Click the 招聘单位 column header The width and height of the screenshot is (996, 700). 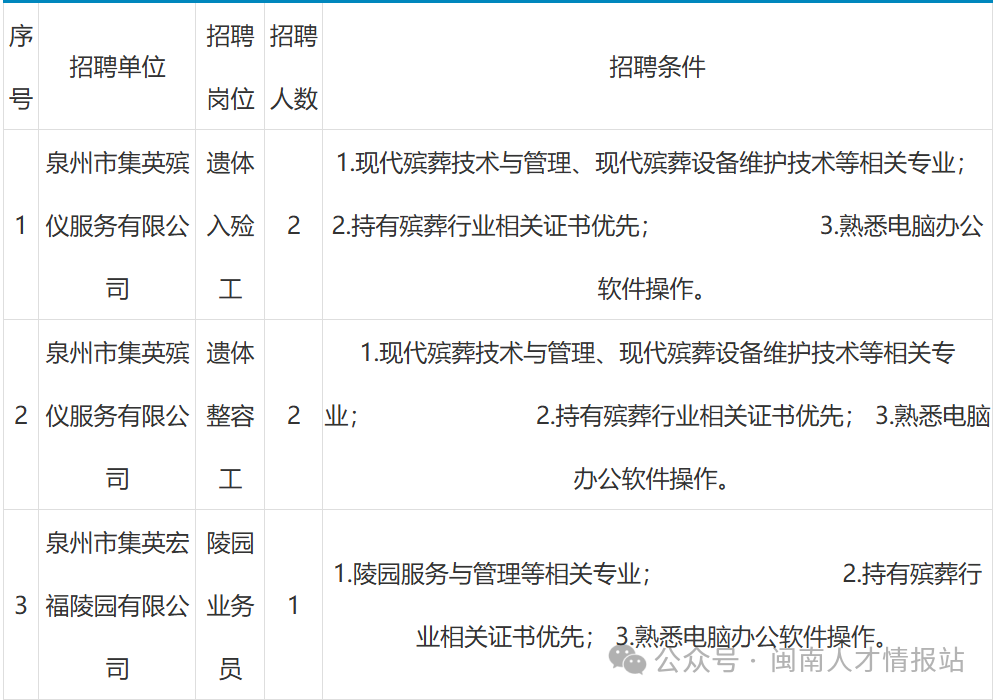(117, 67)
